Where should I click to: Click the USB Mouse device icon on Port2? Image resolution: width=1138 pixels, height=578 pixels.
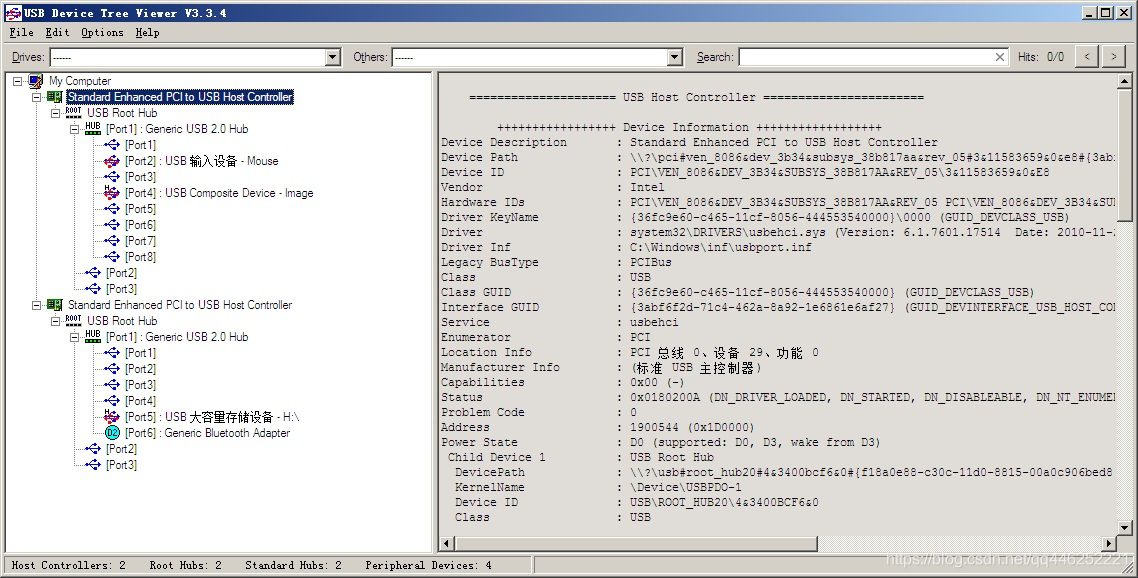click(112, 161)
